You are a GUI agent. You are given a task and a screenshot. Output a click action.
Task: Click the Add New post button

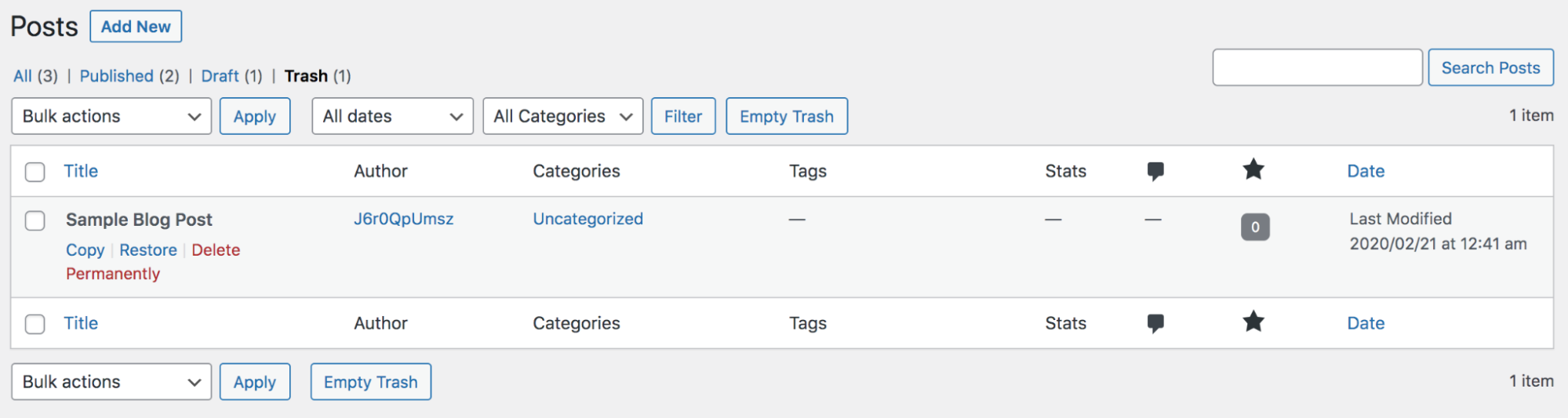[136, 27]
